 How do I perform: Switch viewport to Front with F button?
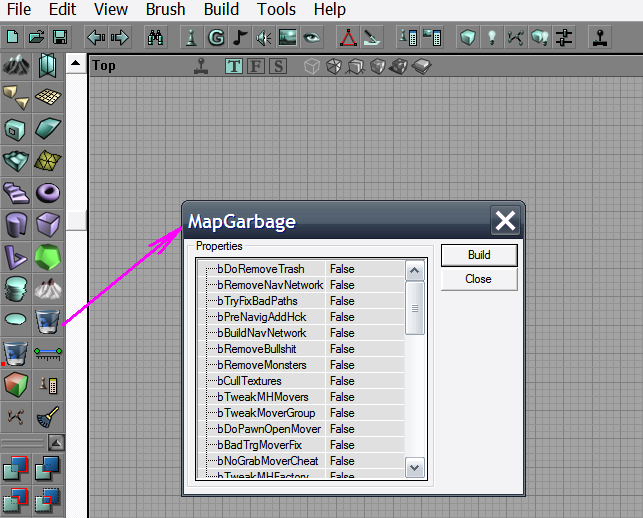point(255,66)
